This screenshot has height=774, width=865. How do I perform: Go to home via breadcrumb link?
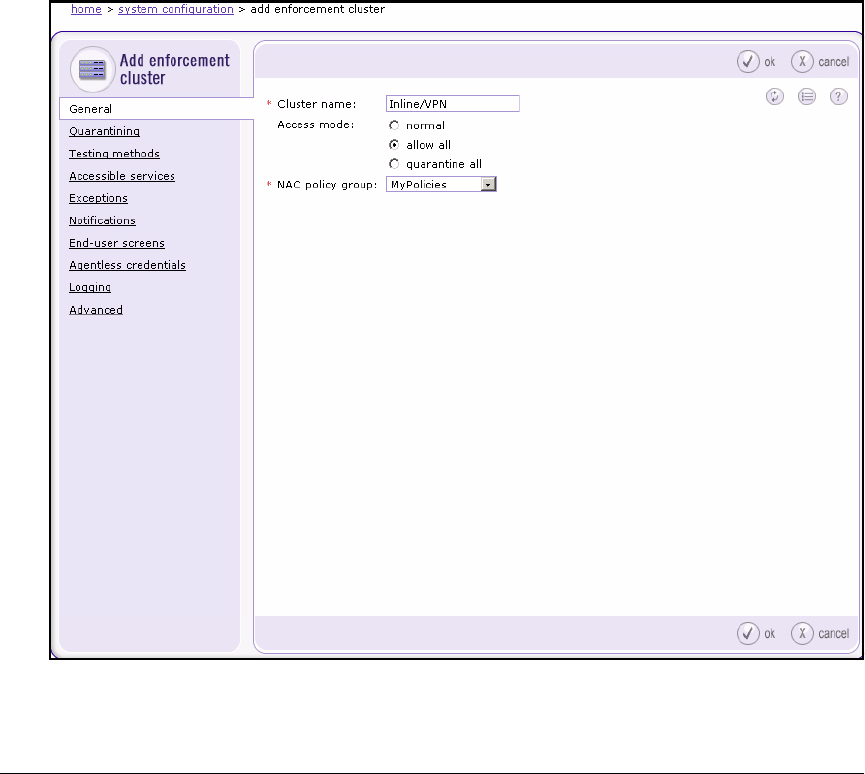tap(86, 9)
